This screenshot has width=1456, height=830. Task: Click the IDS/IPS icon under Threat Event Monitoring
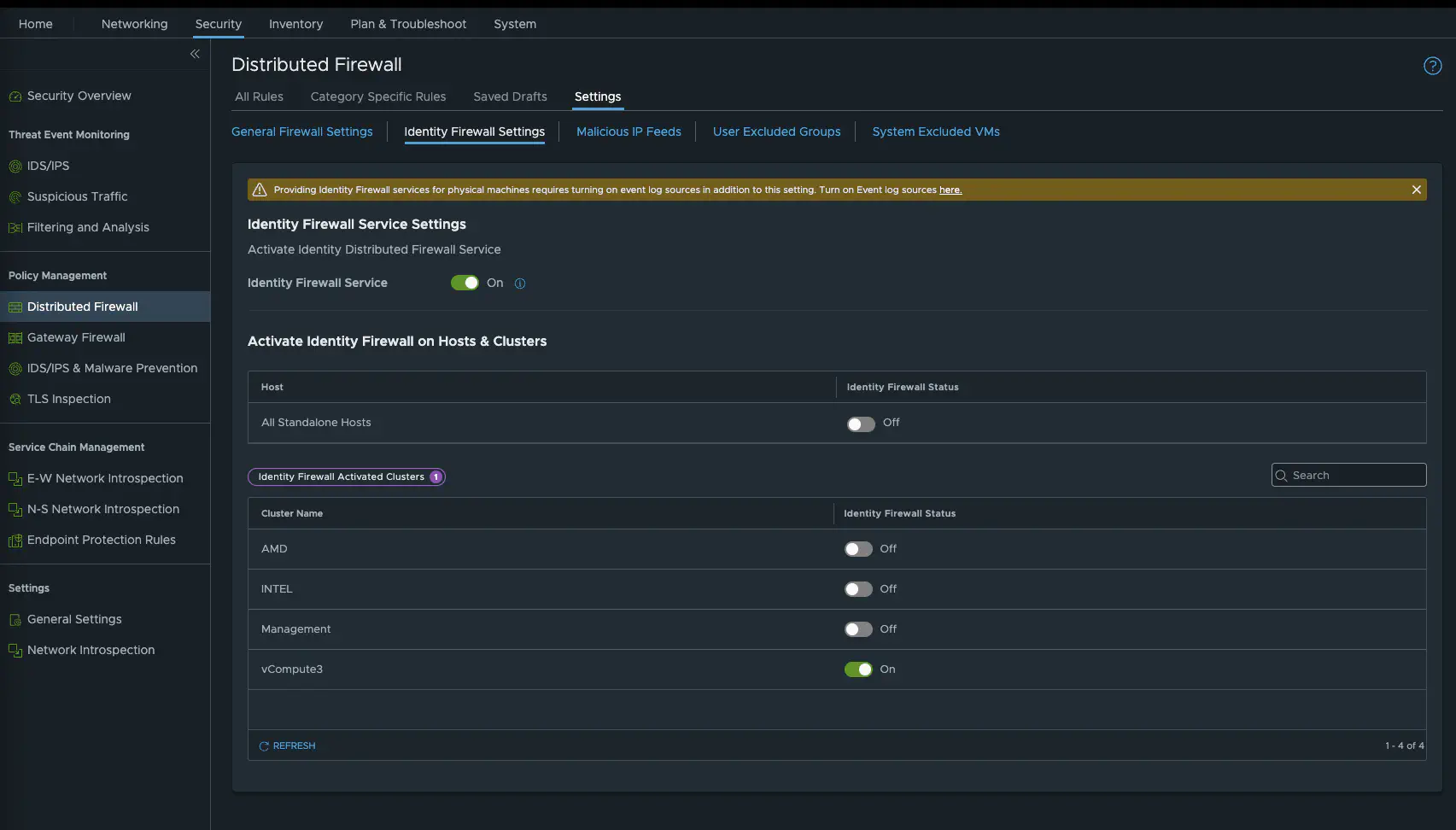[x=15, y=167]
